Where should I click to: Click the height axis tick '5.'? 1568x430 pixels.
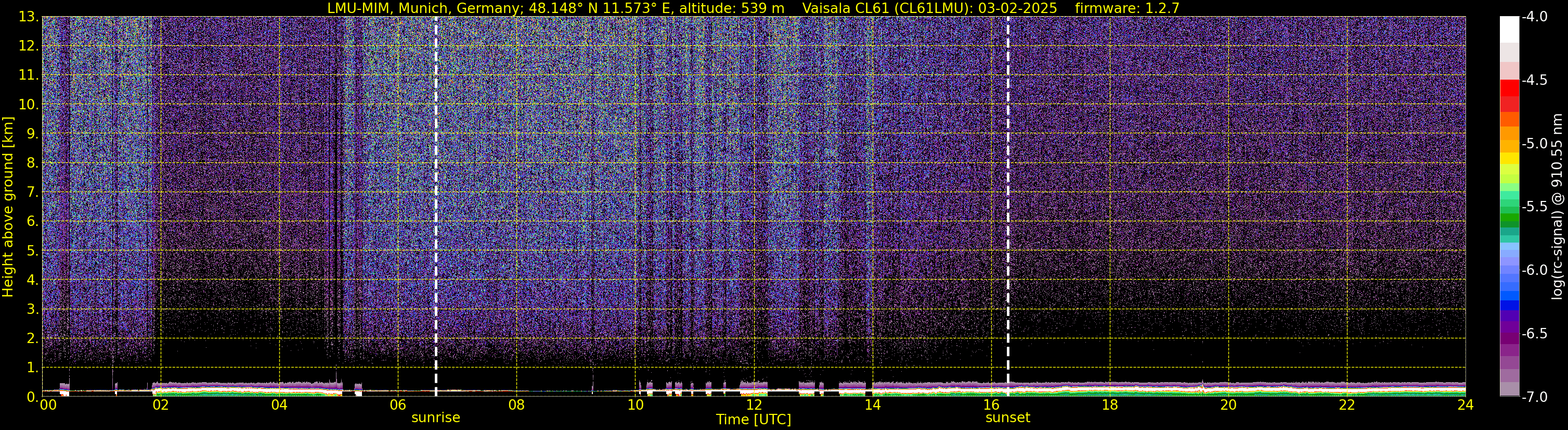[x=33, y=251]
